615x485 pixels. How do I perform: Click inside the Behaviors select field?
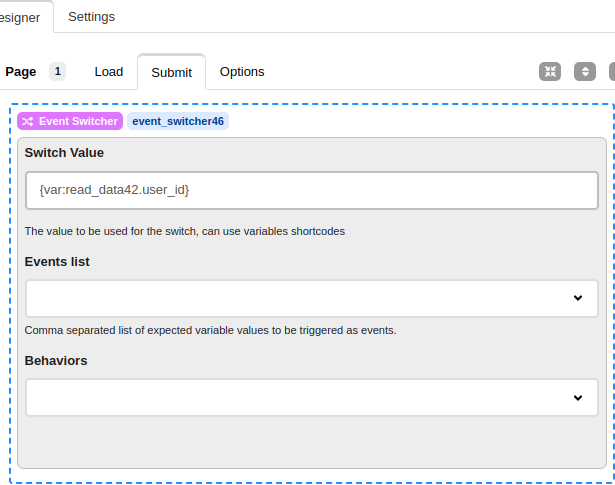pos(300,398)
